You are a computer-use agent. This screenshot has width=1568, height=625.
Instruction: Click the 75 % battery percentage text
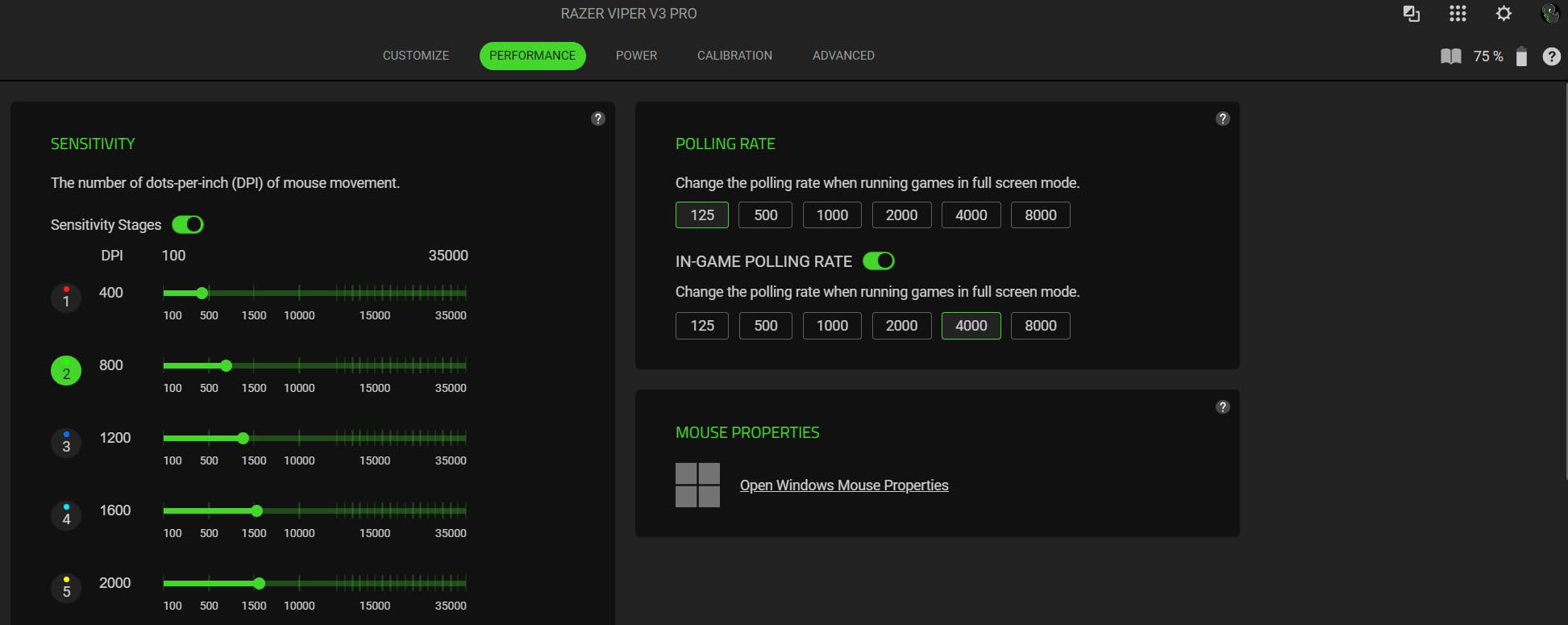tap(1488, 56)
